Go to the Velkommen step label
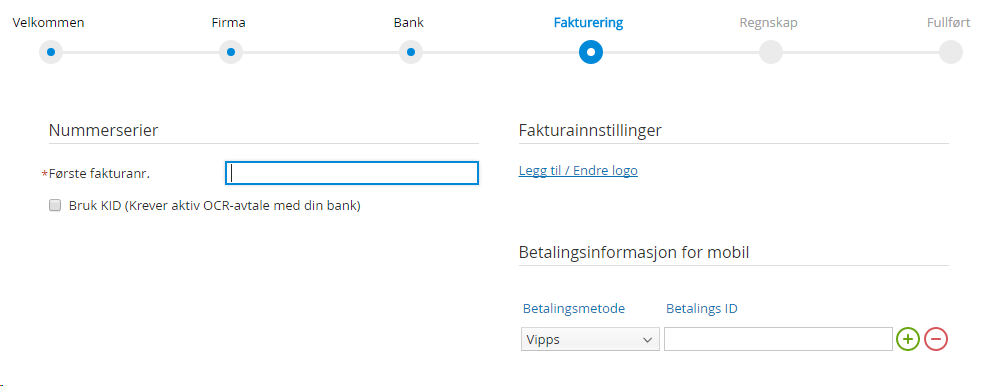 pyautogui.click(x=49, y=23)
